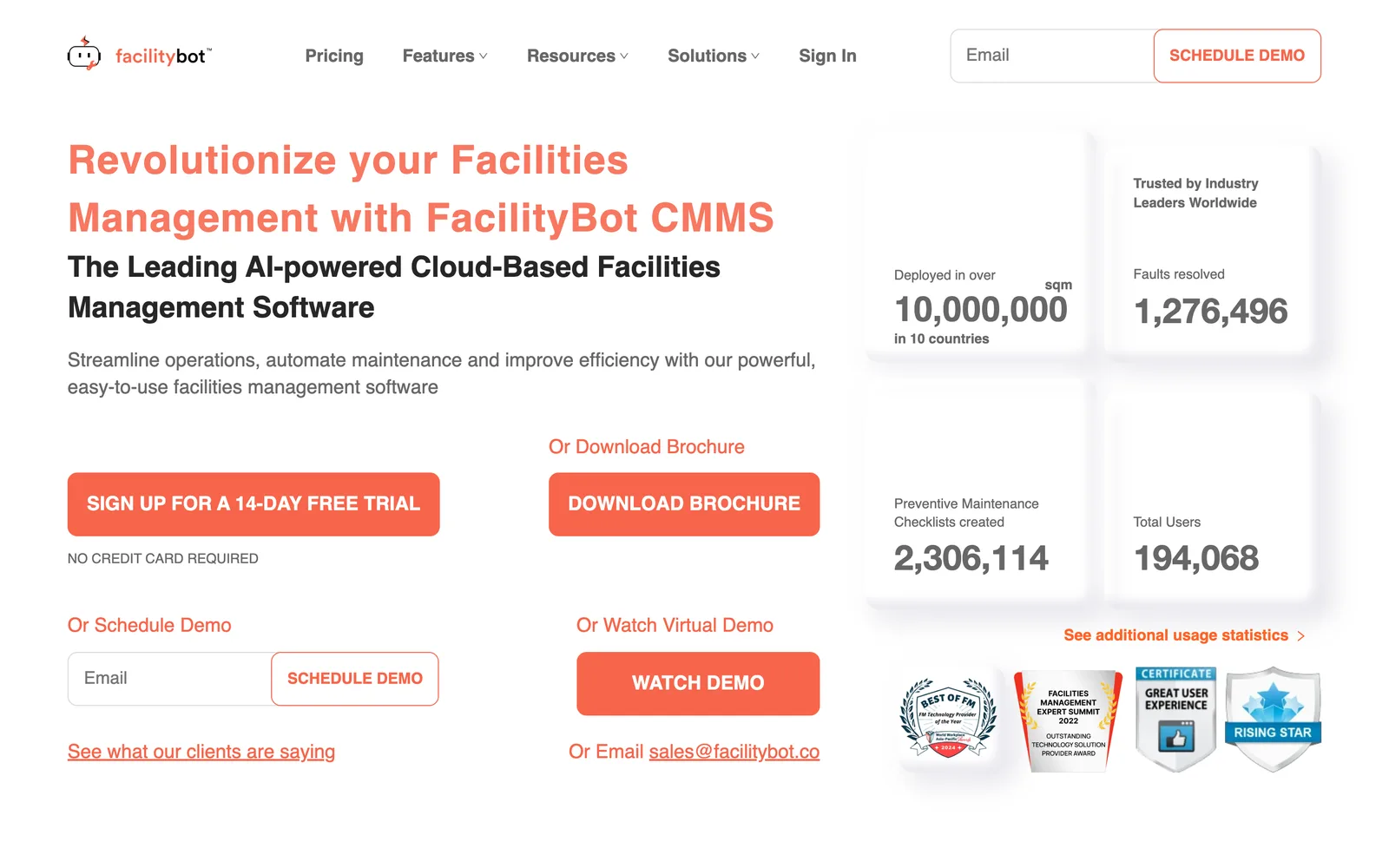The image size is (1389, 868).
Task: Focus the header Email input field
Action: (x=1052, y=56)
